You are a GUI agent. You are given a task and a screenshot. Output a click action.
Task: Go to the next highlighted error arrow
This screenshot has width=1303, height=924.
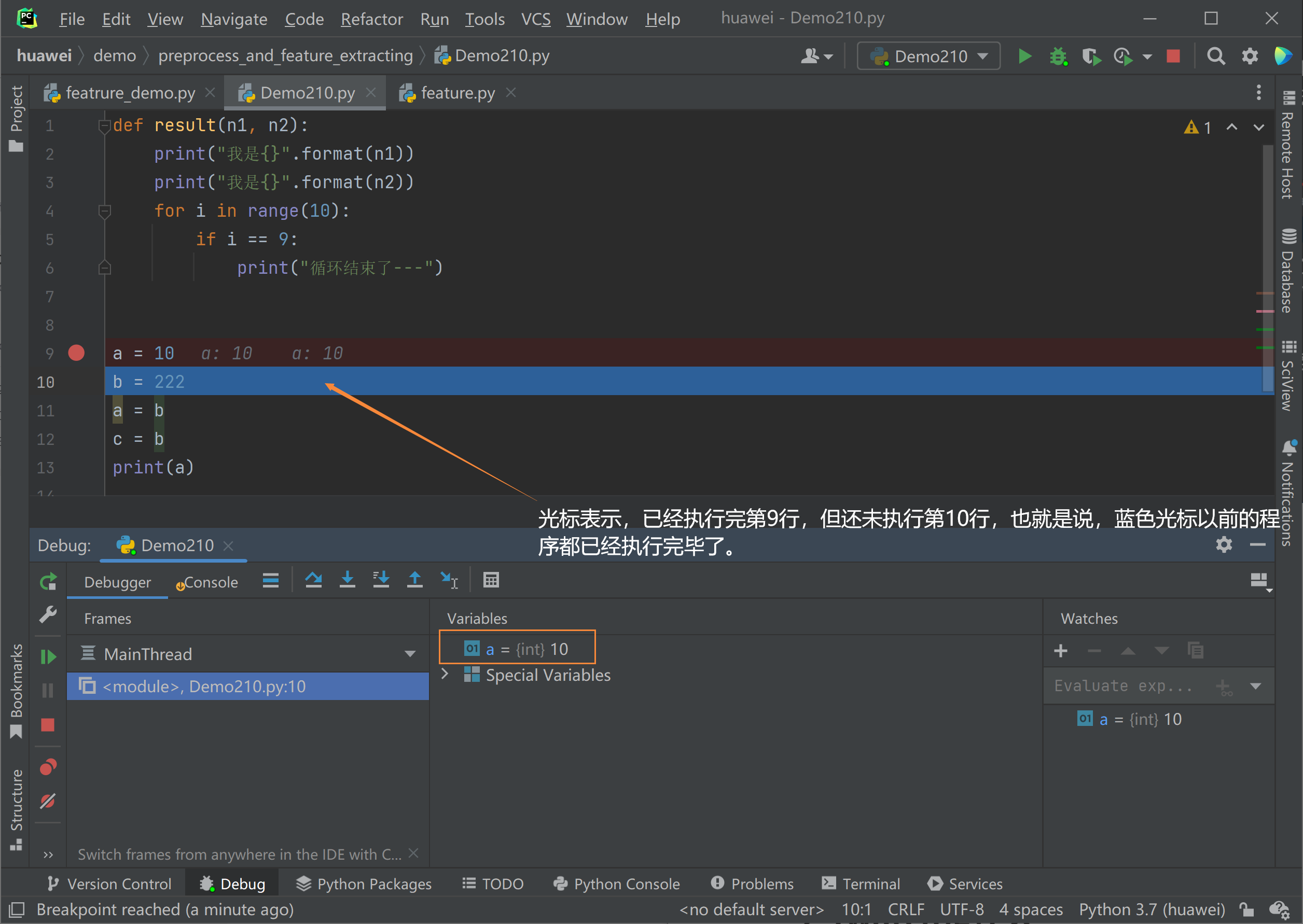pyautogui.click(x=1258, y=127)
